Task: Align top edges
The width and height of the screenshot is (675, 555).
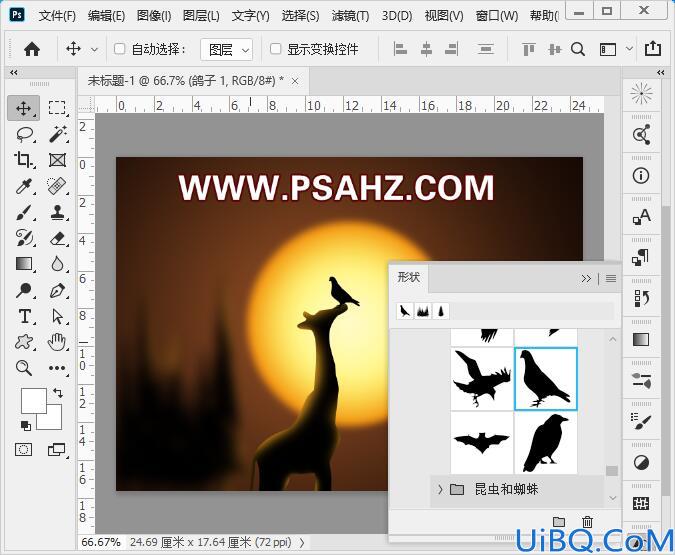Action: click(529, 49)
